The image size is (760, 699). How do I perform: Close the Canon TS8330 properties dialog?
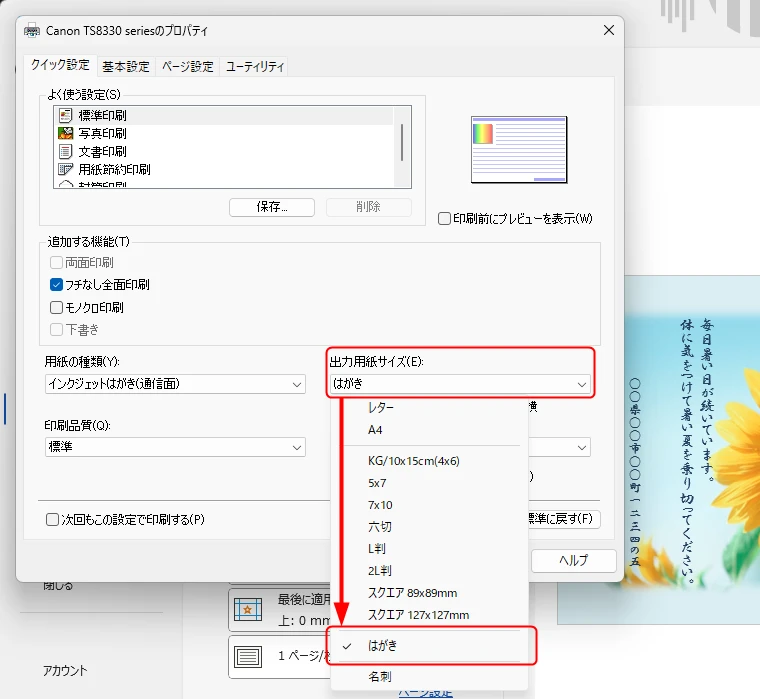pos(609,30)
